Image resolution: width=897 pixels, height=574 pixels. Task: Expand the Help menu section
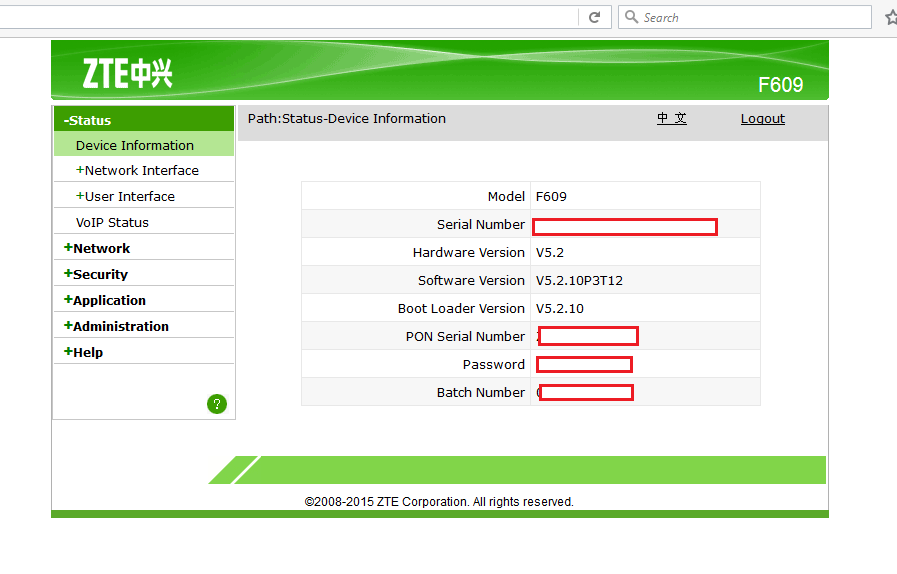tap(83, 352)
